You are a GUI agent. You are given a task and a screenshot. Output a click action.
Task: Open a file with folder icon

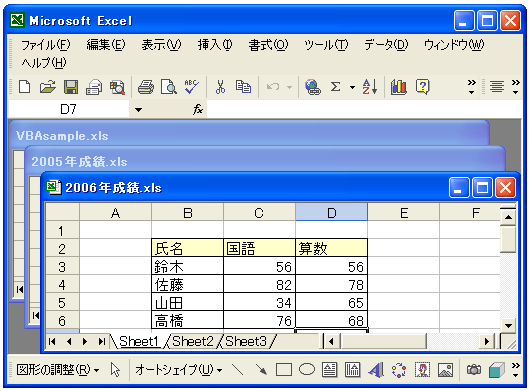click(48, 87)
